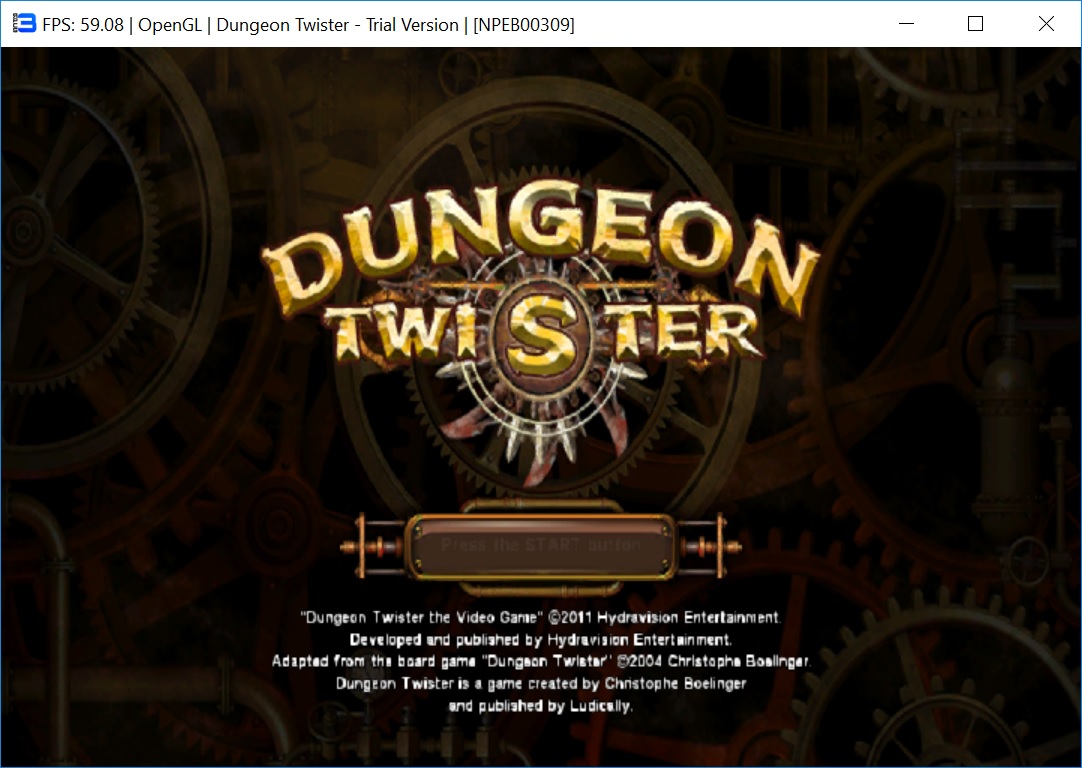Close the Dungeon Twister emulator window
This screenshot has height=768, width=1082.
(x=1045, y=24)
